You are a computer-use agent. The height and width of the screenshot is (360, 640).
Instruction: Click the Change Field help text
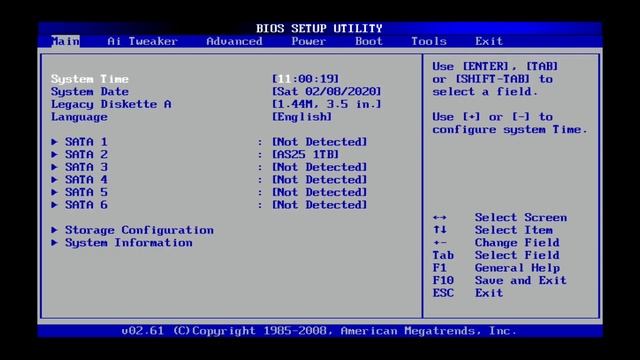click(x=517, y=243)
